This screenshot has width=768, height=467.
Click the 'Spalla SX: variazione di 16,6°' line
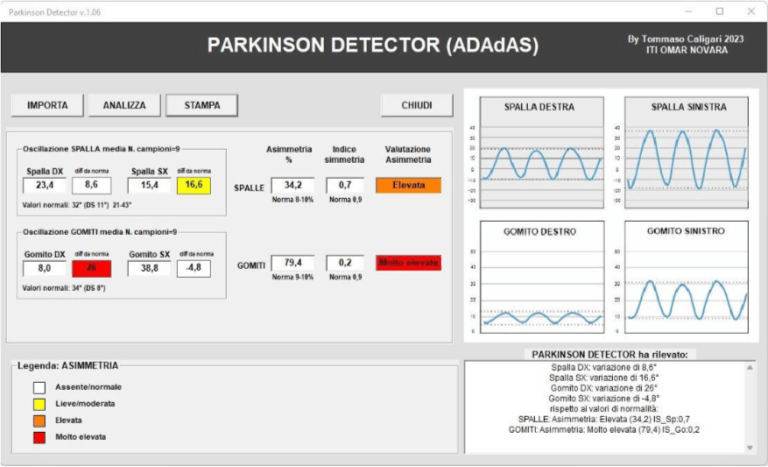point(604,378)
